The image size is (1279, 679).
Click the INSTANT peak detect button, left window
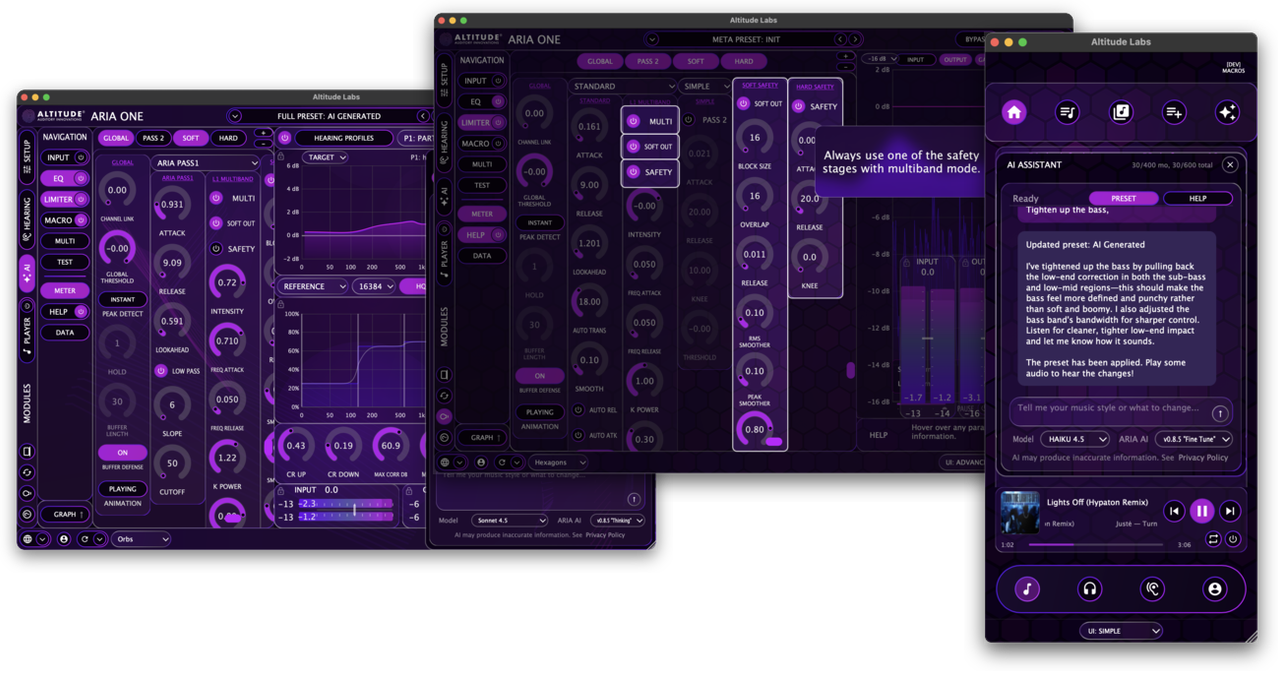tap(122, 299)
